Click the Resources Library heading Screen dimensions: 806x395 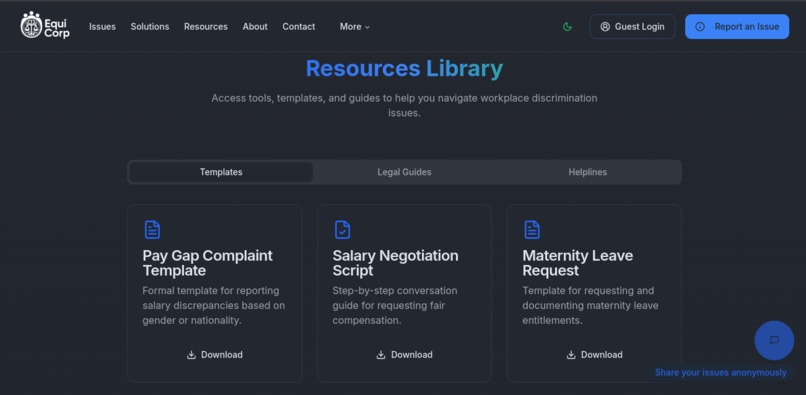(405, 68)
